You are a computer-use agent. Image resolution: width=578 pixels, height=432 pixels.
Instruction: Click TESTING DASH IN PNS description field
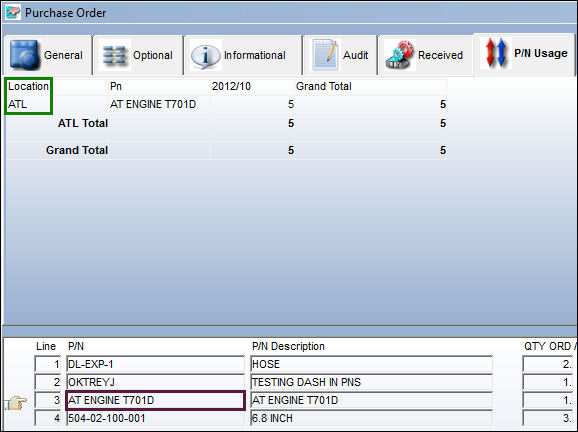click(371, 382)
